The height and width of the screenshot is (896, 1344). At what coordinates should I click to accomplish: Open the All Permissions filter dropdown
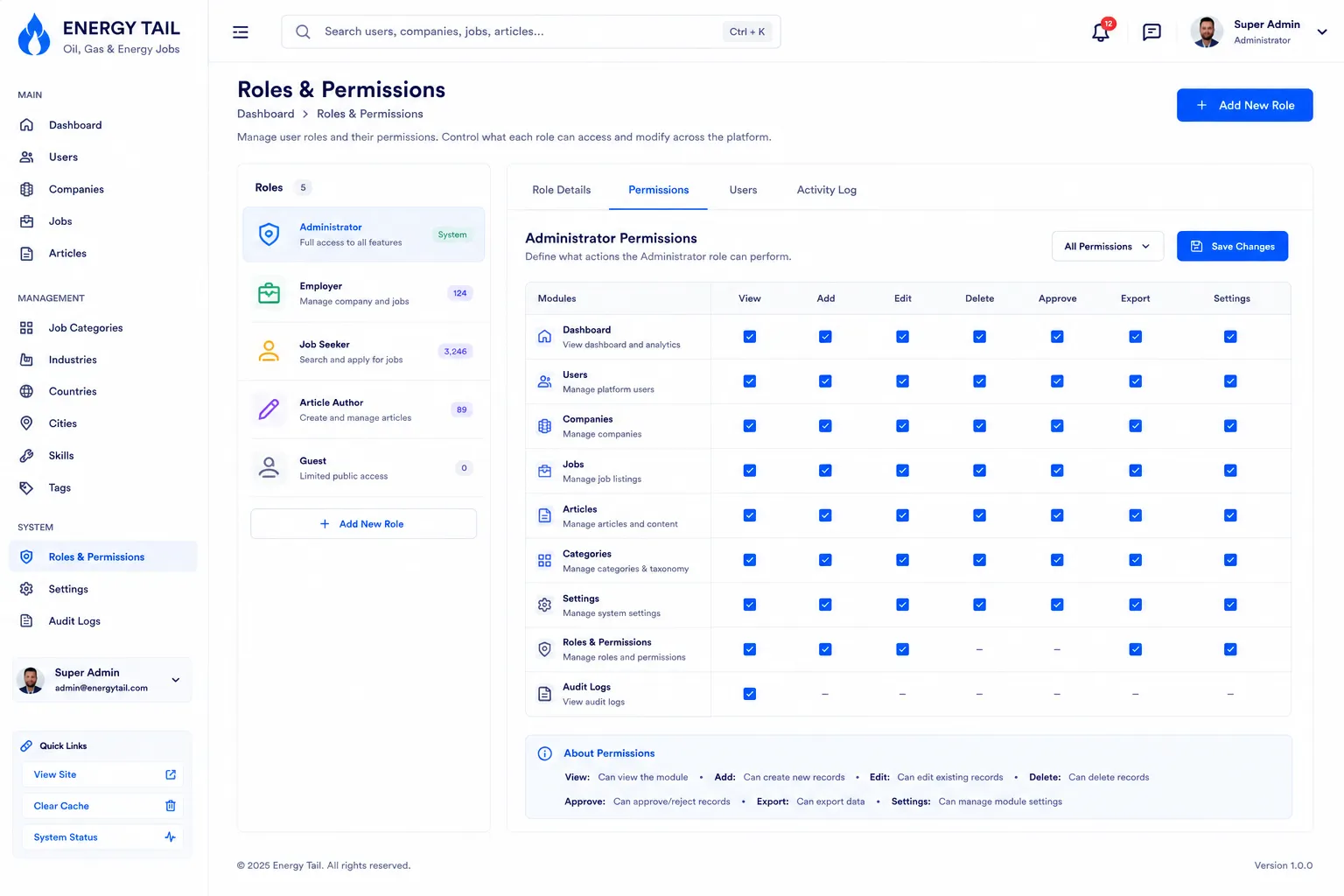pos(1108,247)
